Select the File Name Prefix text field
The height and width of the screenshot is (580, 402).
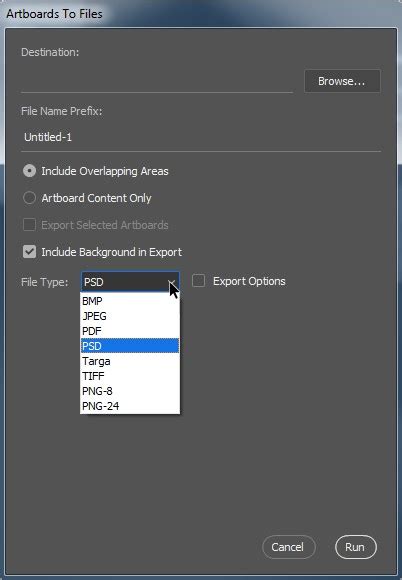pos(201,137)
